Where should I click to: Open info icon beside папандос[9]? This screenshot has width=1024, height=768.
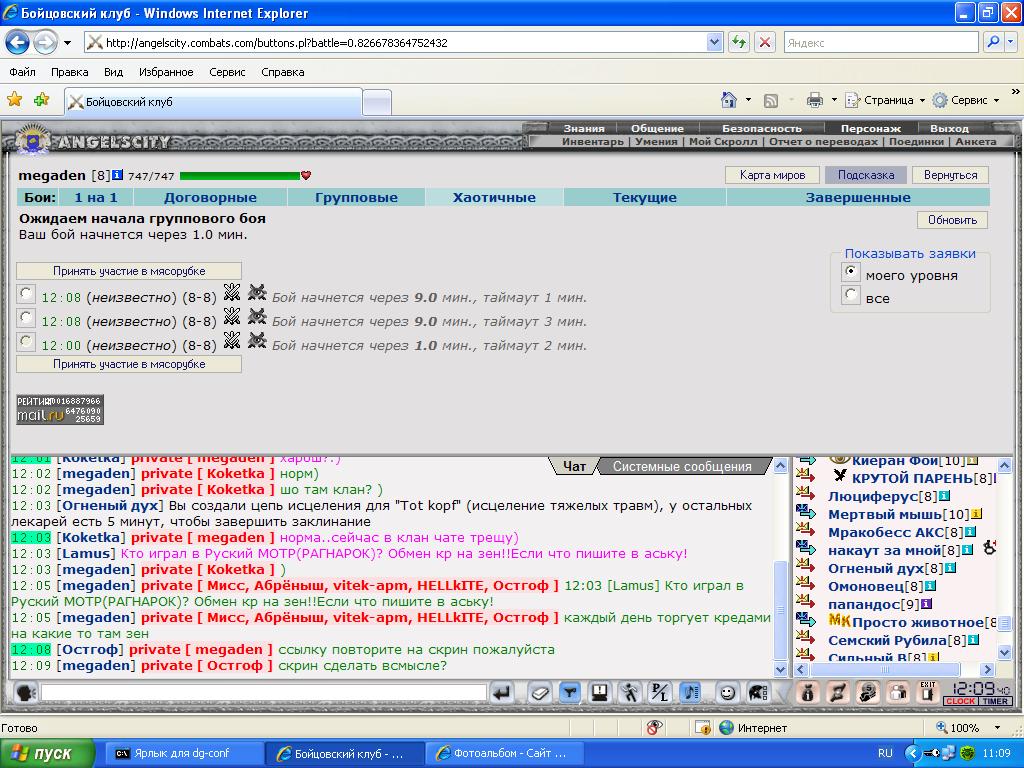(x=927, y=604)
